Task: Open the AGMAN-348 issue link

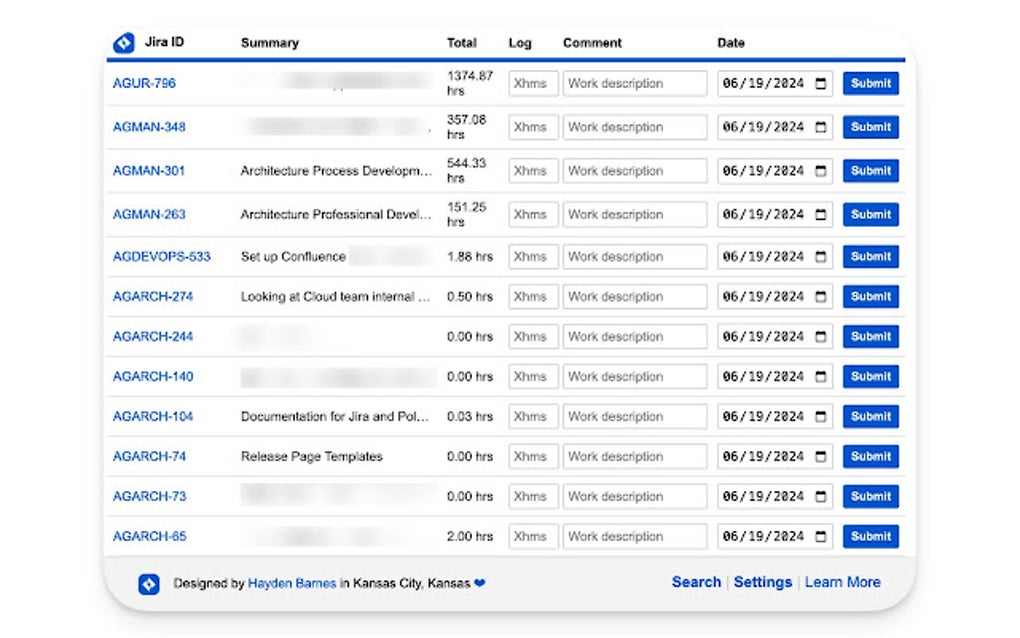Action: point(151,127)
